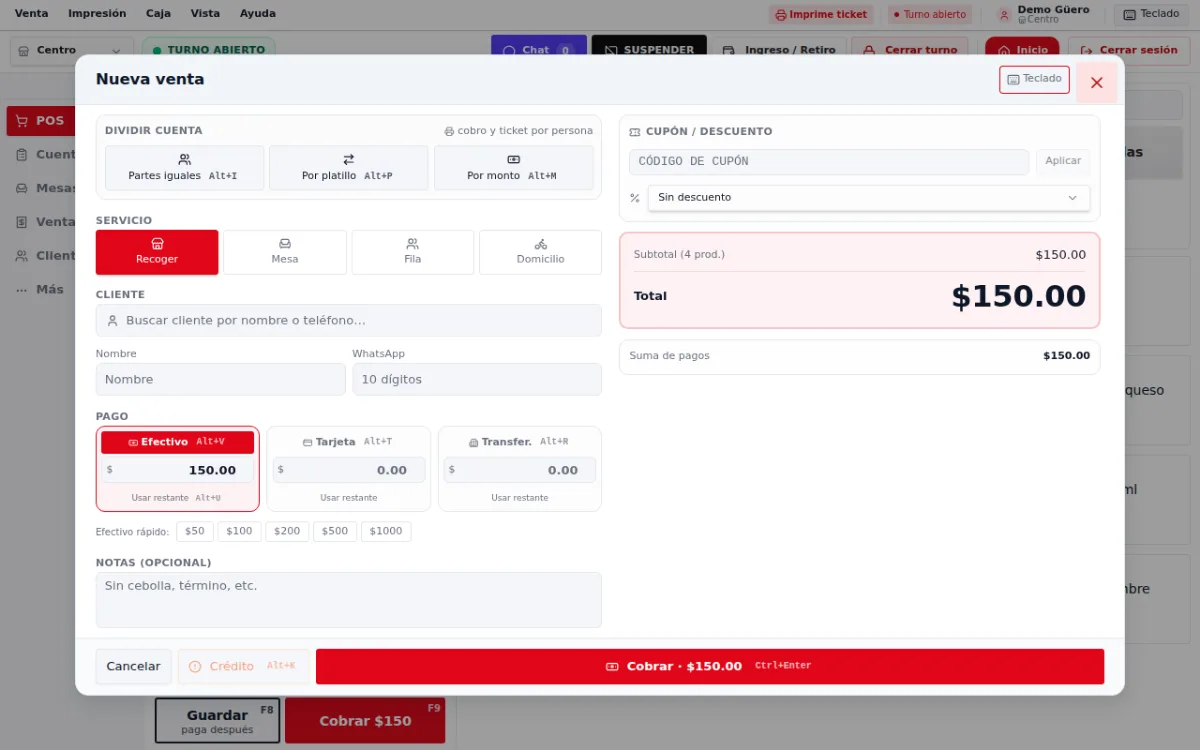The height and width of the screenshot is (750, 1200).
Task: Click the Transfer. amount field
Action: click(x=520, y=470)
